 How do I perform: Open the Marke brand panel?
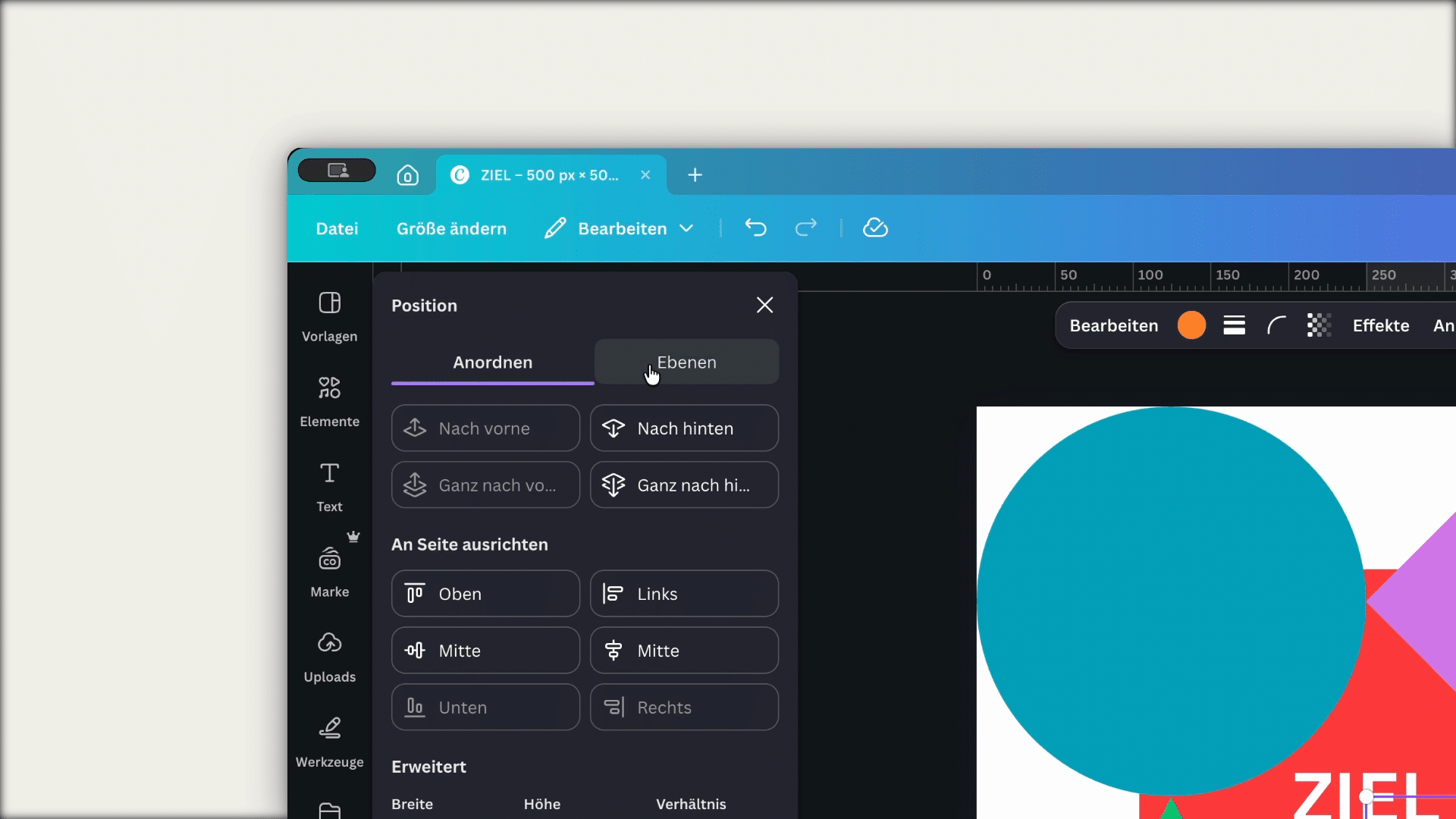[x=329, y=572]
